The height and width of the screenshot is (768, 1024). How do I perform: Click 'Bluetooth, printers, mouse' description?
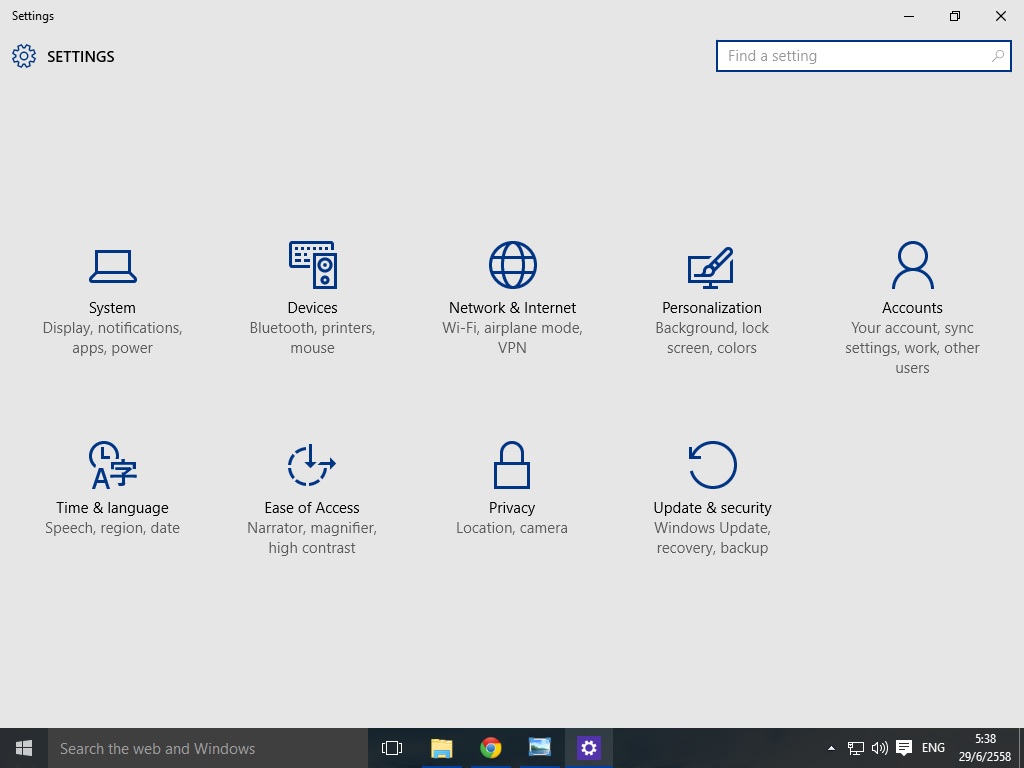coord(312,338)
